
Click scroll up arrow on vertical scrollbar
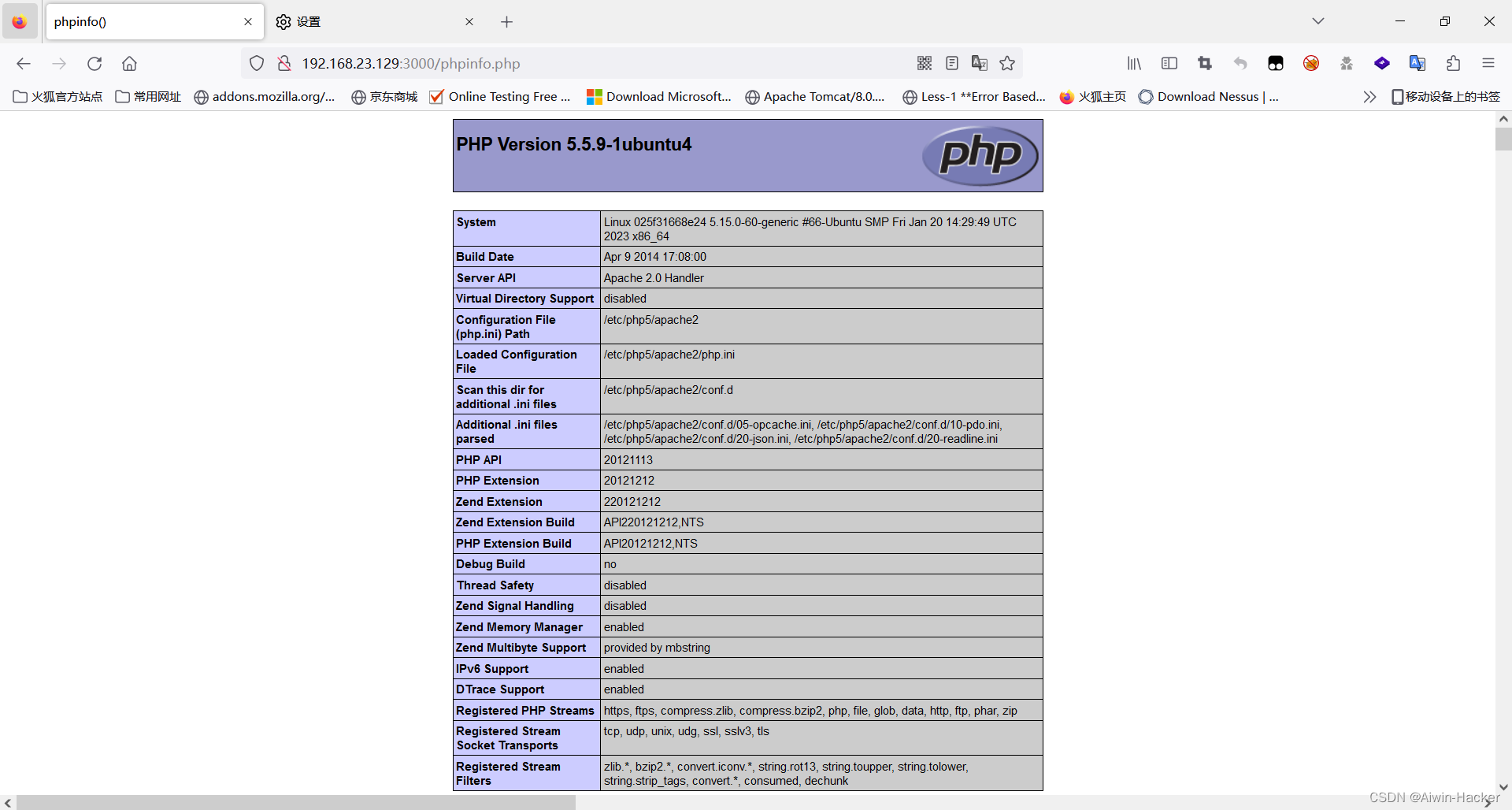pos(1503,120)
